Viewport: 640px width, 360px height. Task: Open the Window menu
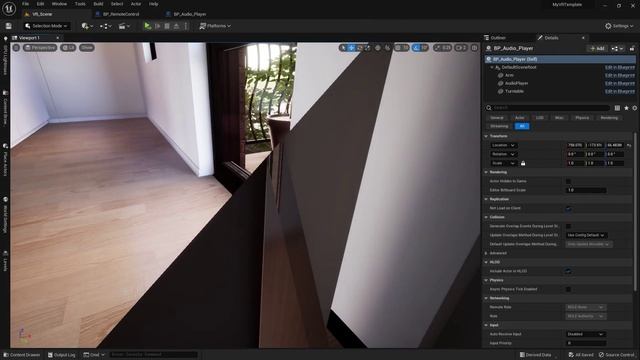(x=59, y=4)
